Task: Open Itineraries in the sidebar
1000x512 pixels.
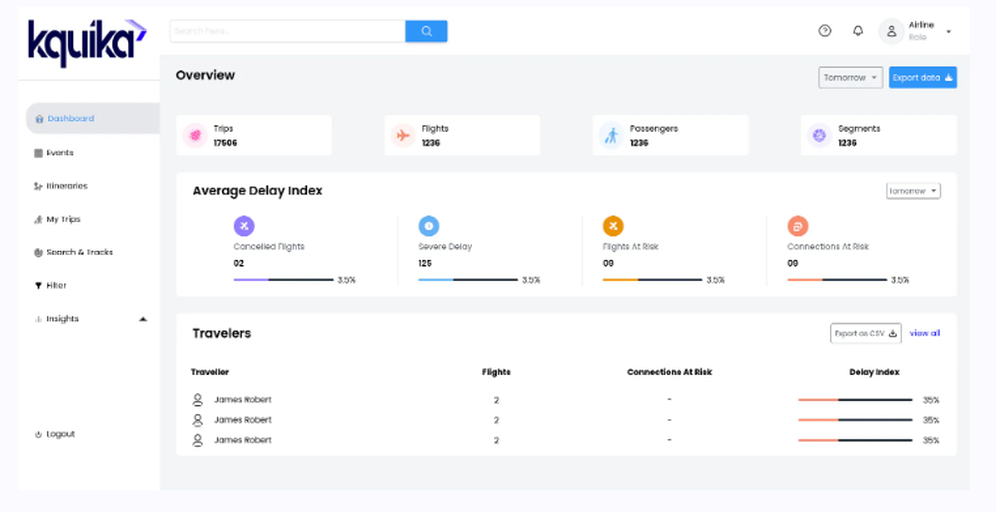Action: point(66,186)
